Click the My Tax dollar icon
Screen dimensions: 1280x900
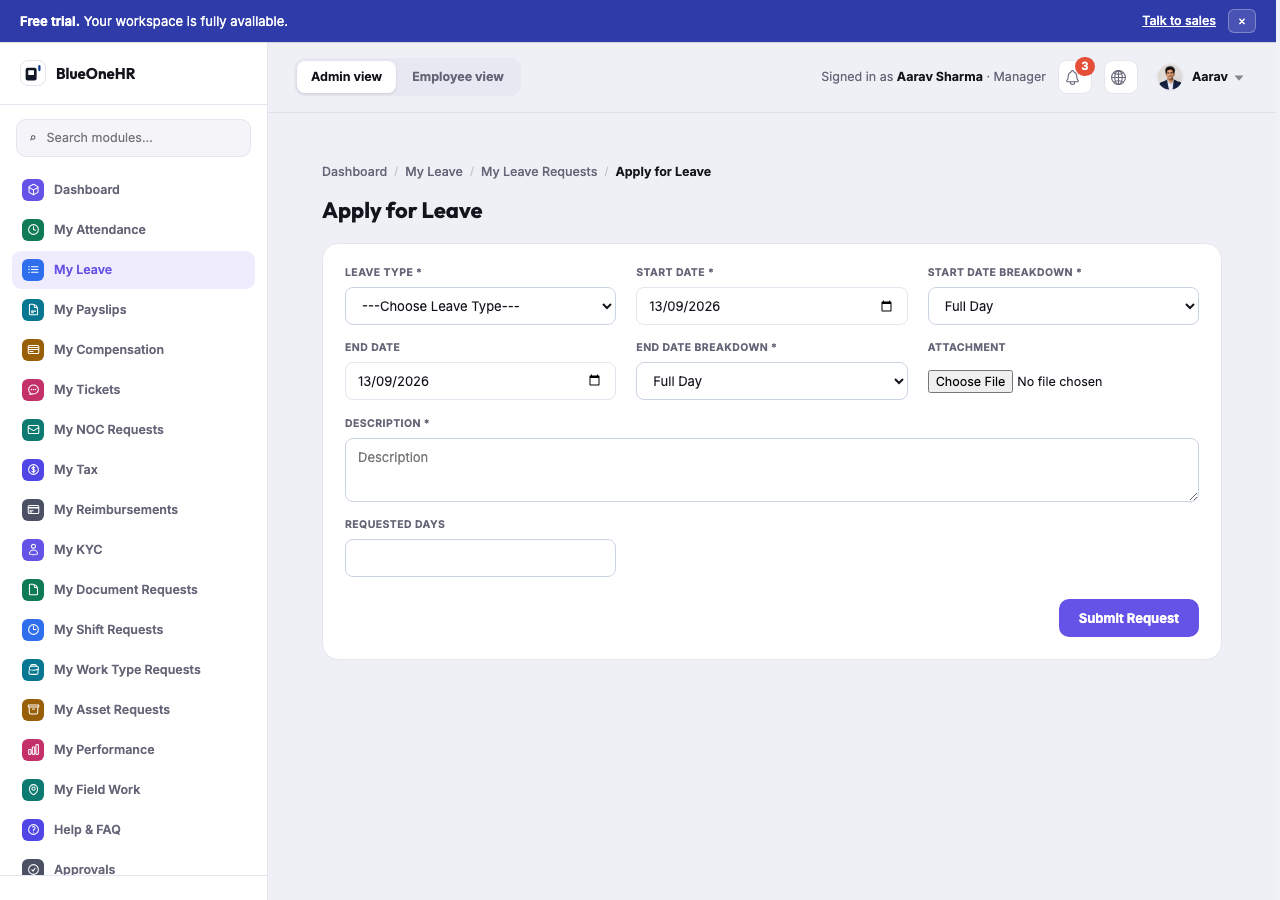tap(33, 470)
